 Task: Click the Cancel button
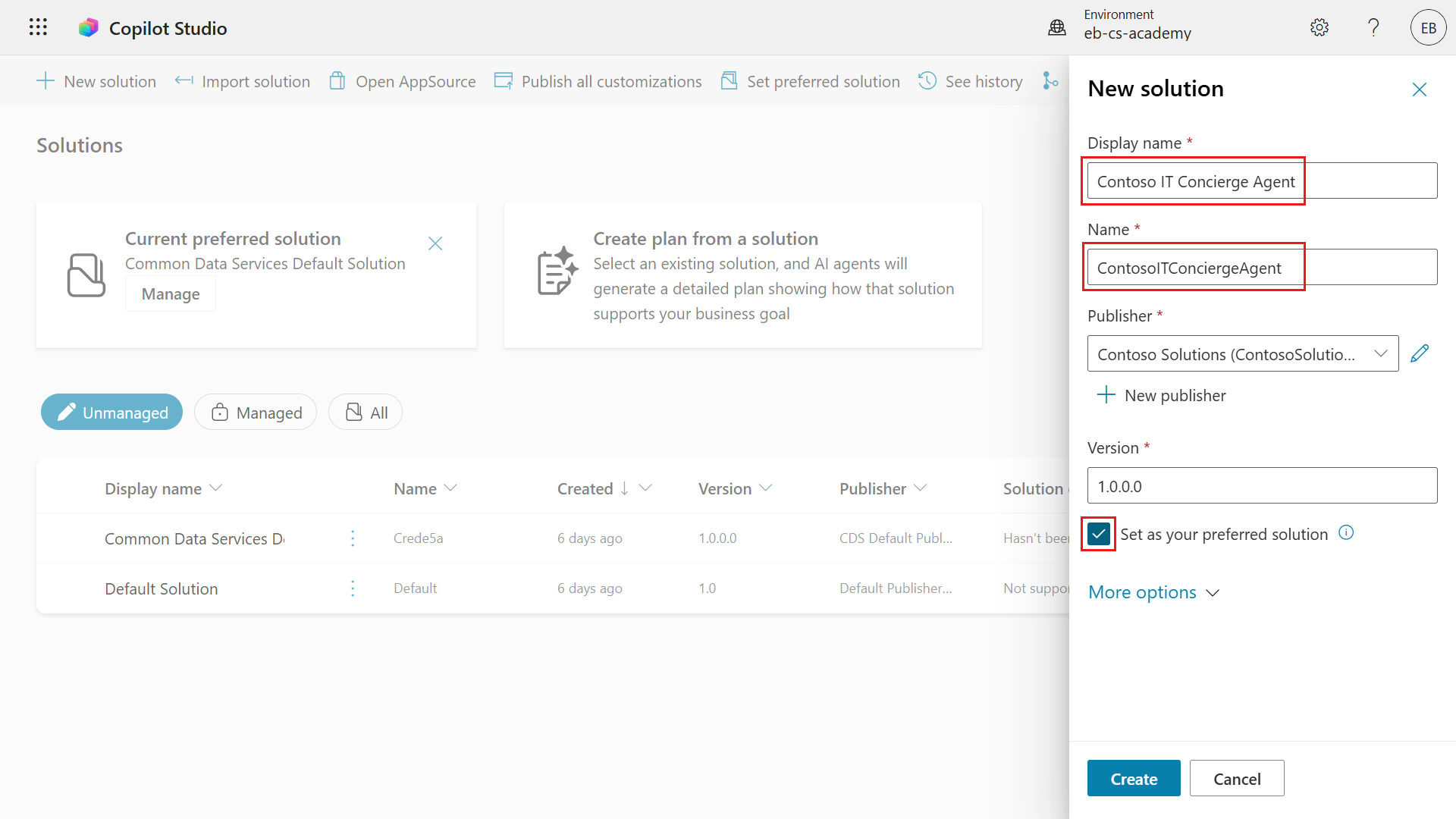[x=1237, y=778]
